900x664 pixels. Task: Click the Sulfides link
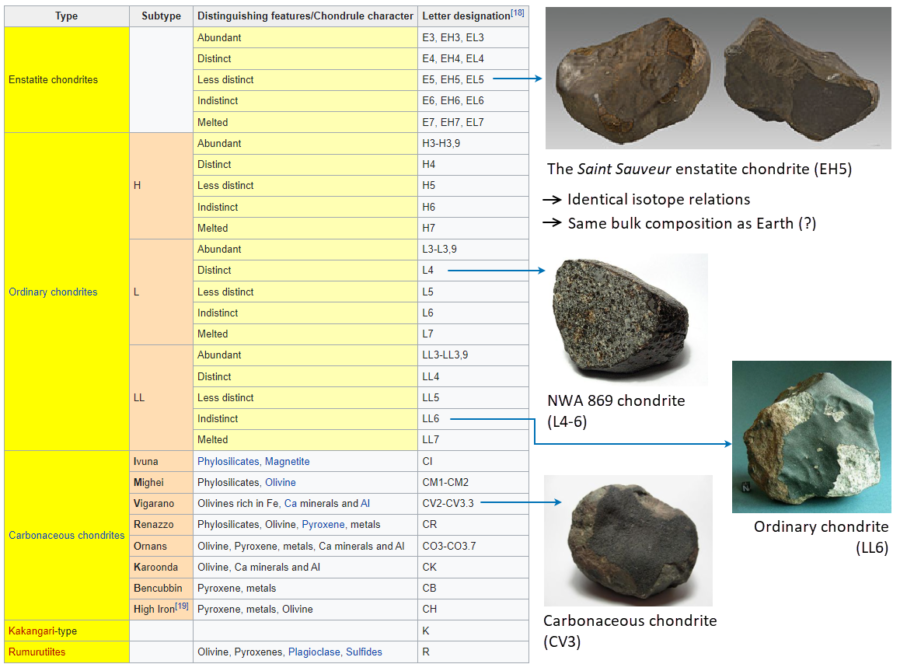pos(364,652)
